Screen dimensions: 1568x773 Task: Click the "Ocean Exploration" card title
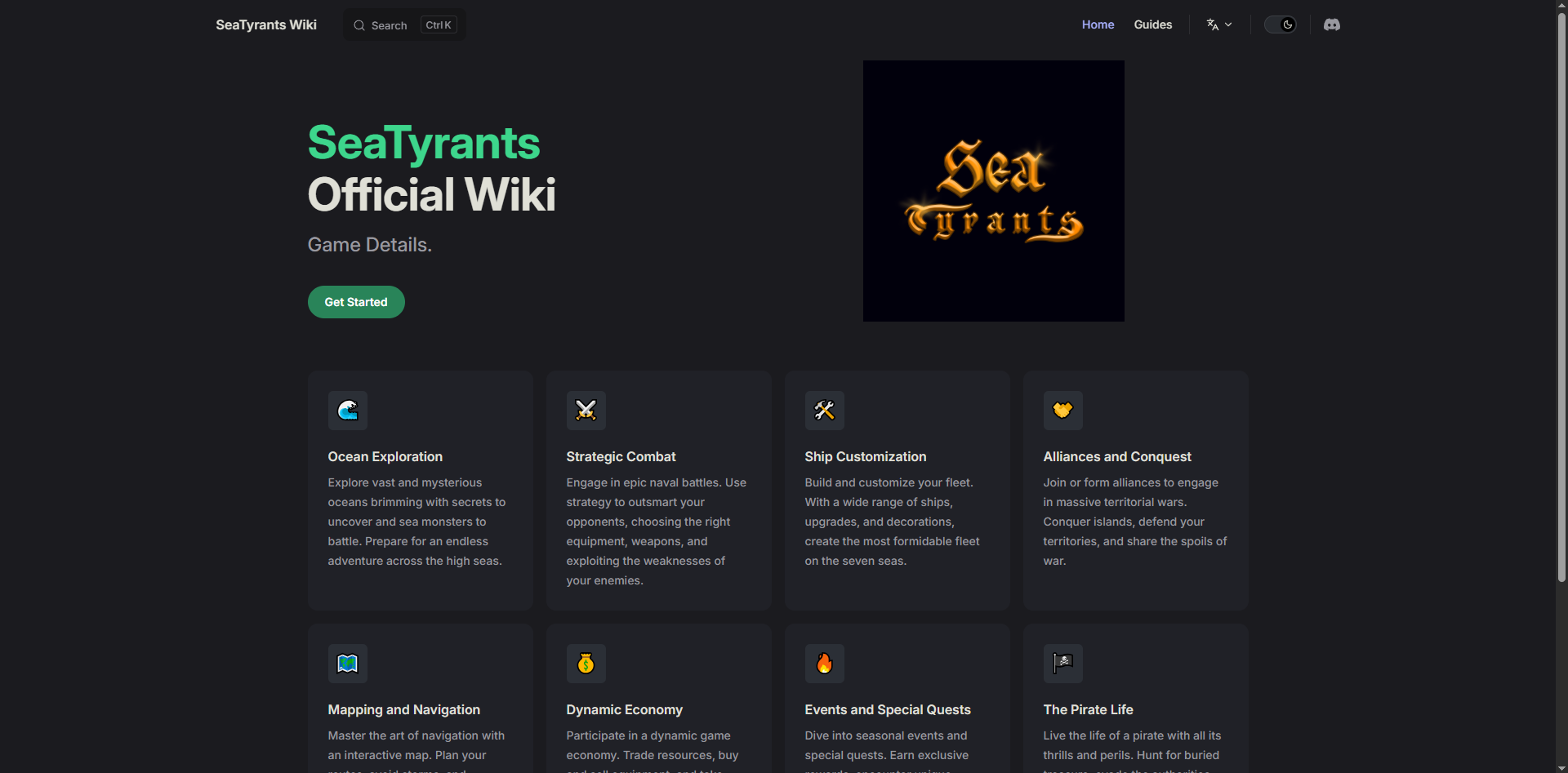385,456
